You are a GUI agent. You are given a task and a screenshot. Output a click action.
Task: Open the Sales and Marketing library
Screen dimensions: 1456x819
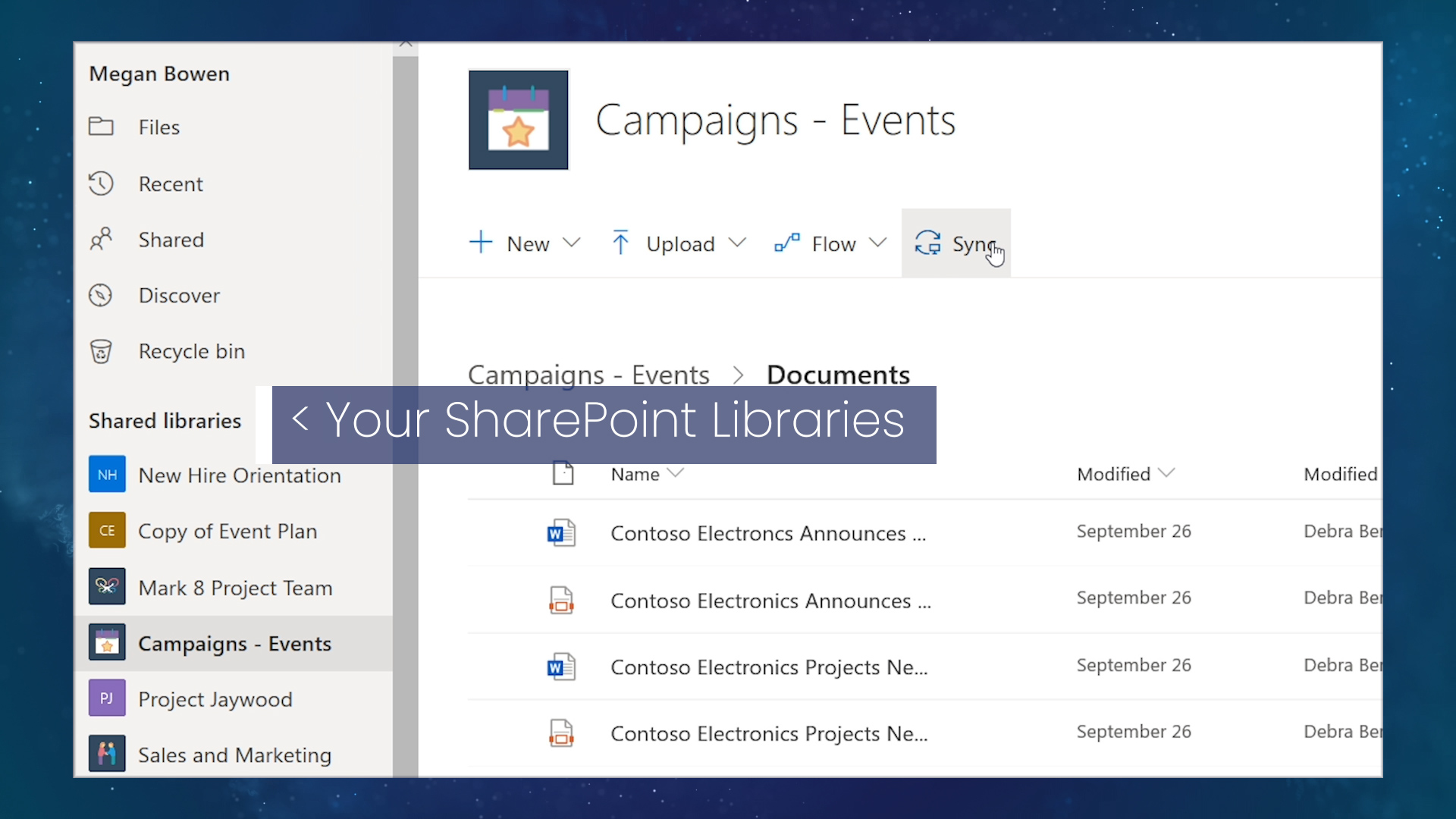pyautogui.click(x=234, y=755)
